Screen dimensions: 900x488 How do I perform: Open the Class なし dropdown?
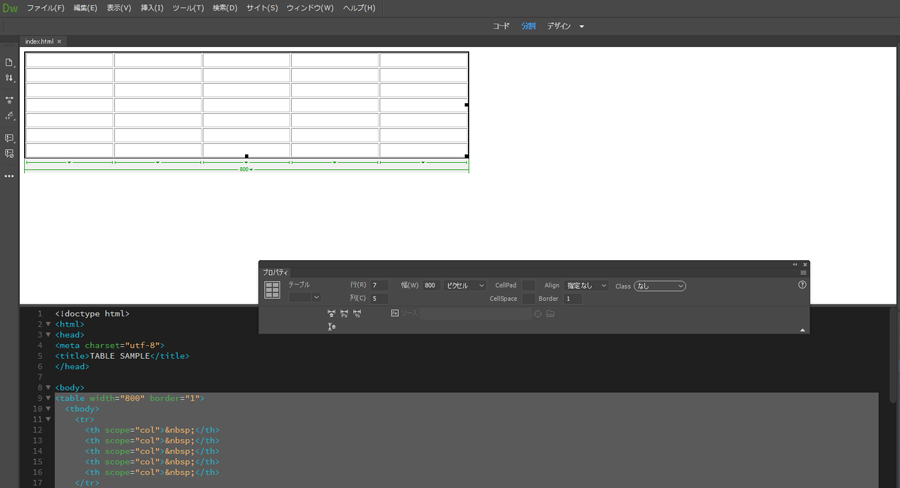(660, 286)
